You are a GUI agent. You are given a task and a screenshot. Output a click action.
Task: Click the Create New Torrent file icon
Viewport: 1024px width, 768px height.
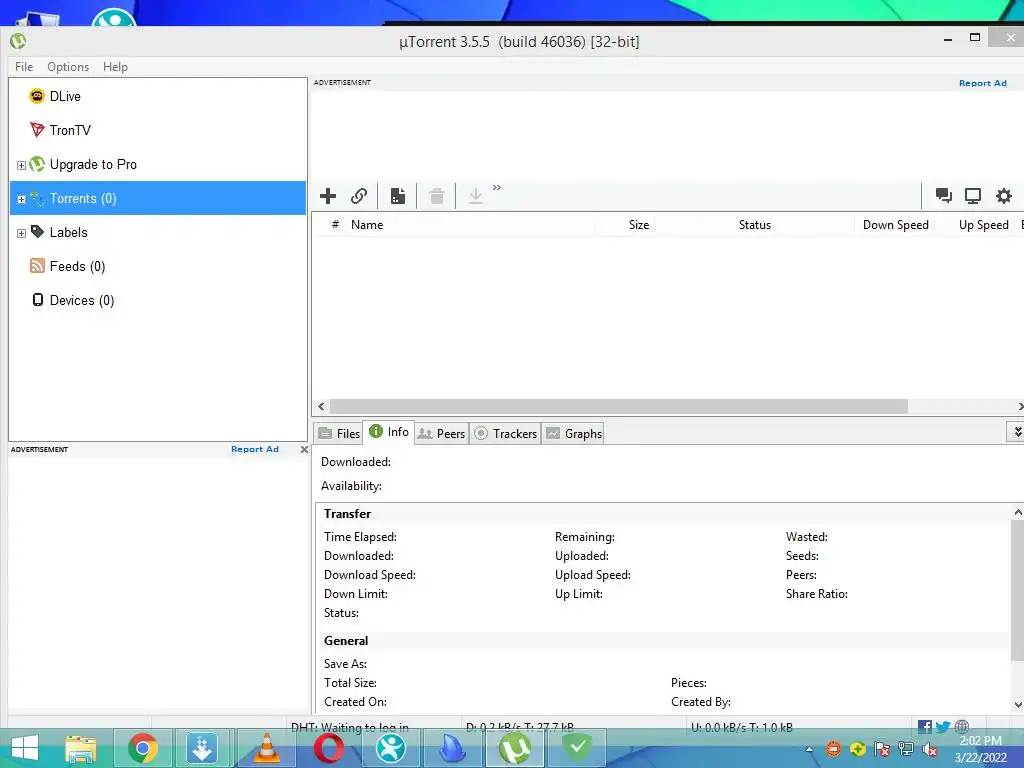tap(398, 196)
